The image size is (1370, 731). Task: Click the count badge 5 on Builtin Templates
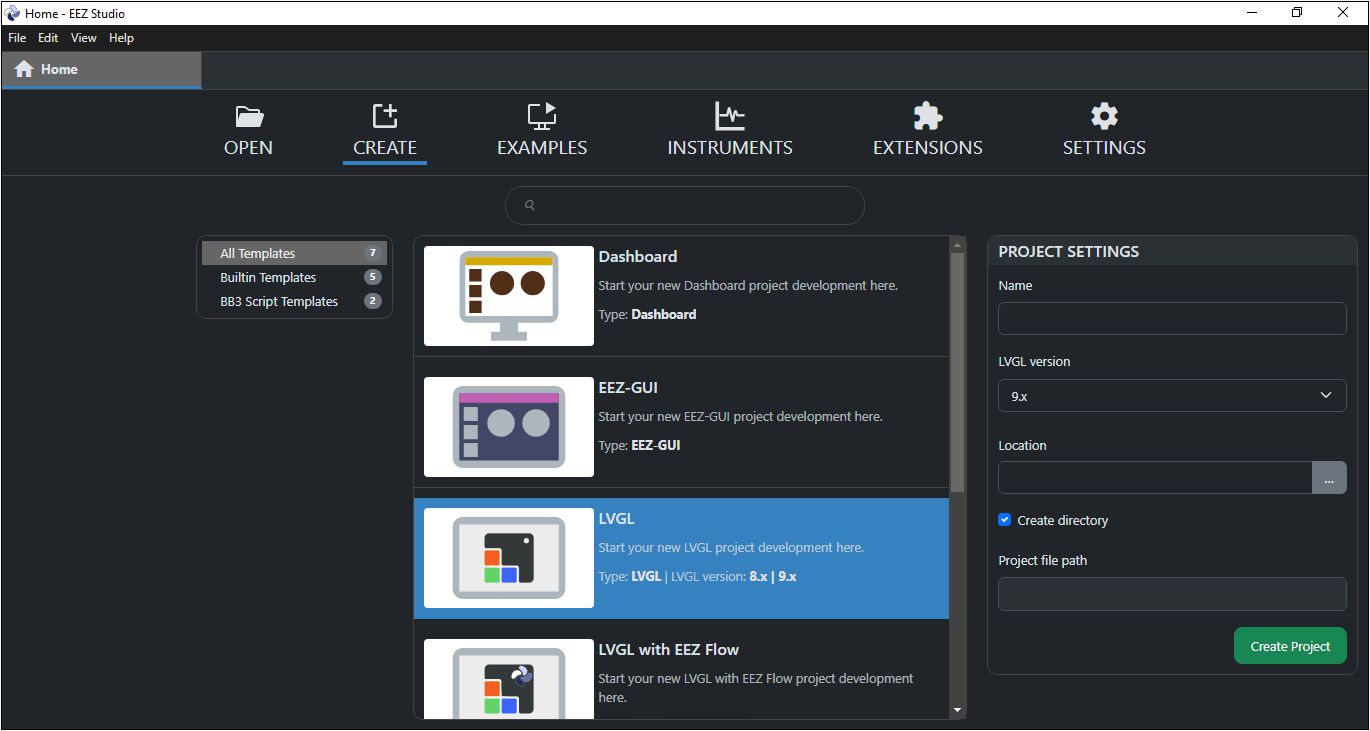(373, 277)
